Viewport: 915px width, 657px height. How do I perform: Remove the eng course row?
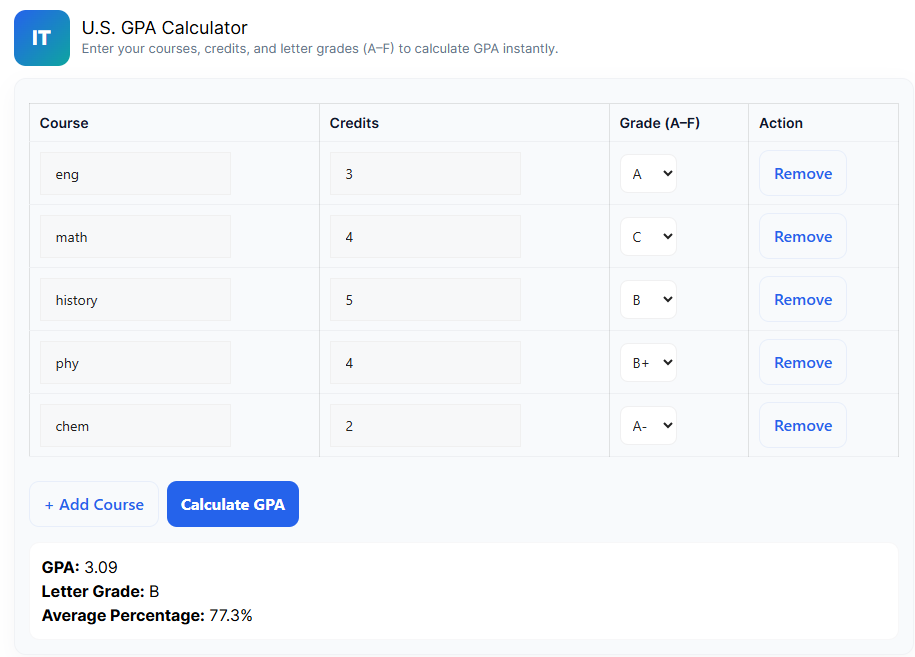(802, 174)
